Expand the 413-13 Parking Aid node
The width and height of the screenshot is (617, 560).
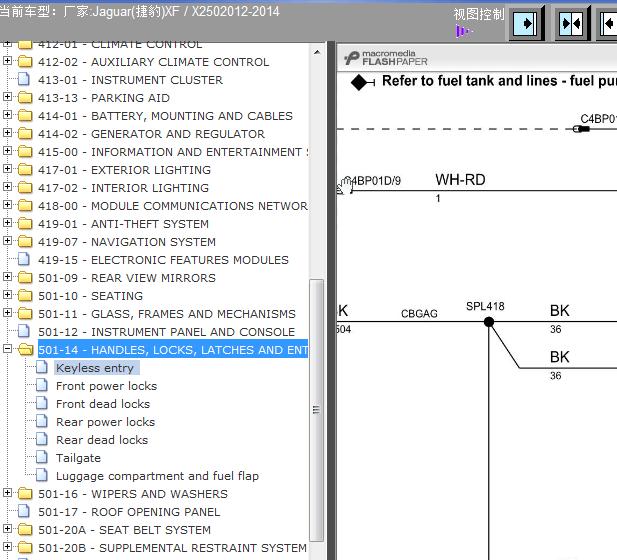(x=7, y=96)
